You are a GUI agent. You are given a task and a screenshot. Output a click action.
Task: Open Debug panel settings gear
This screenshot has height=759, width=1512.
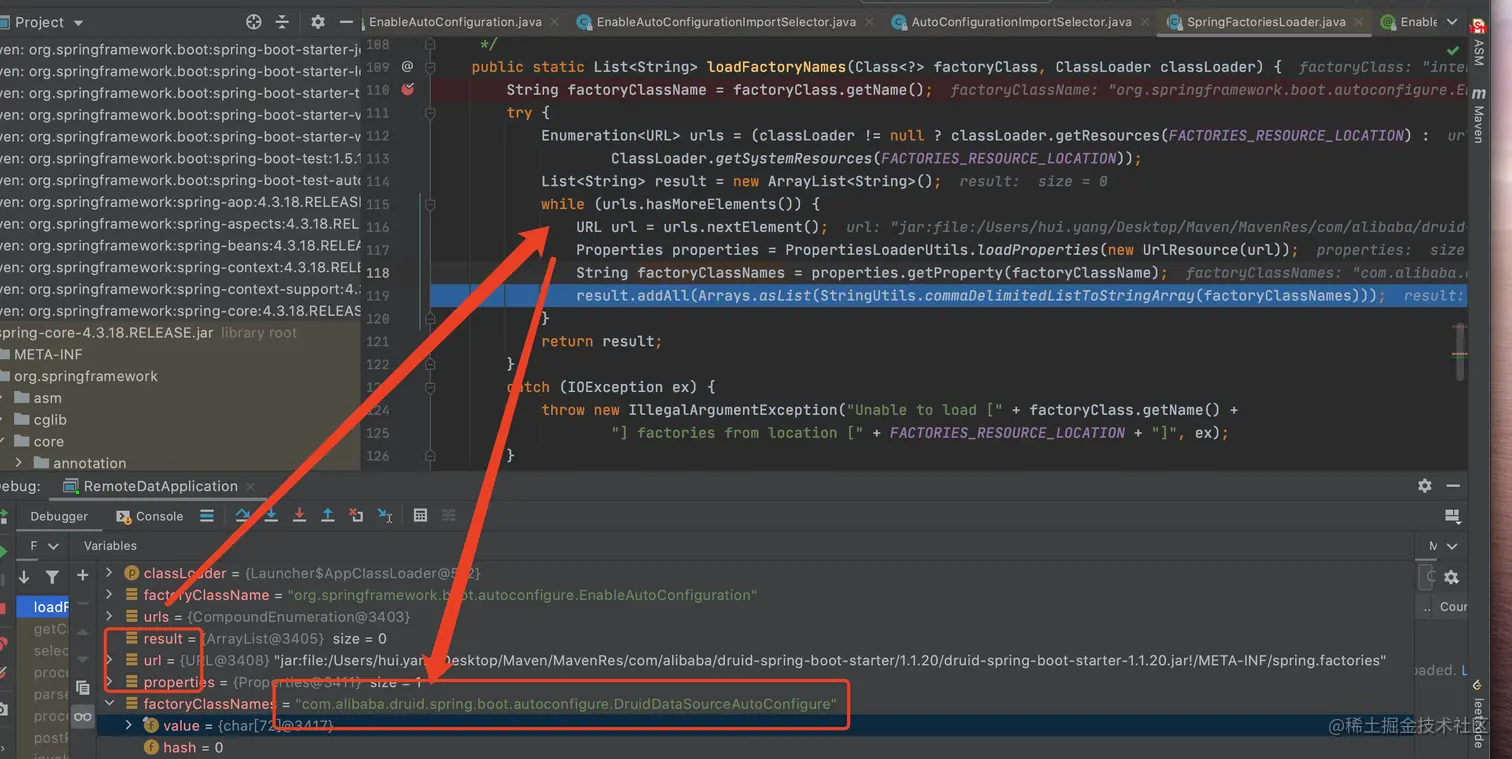[1424, 486]
